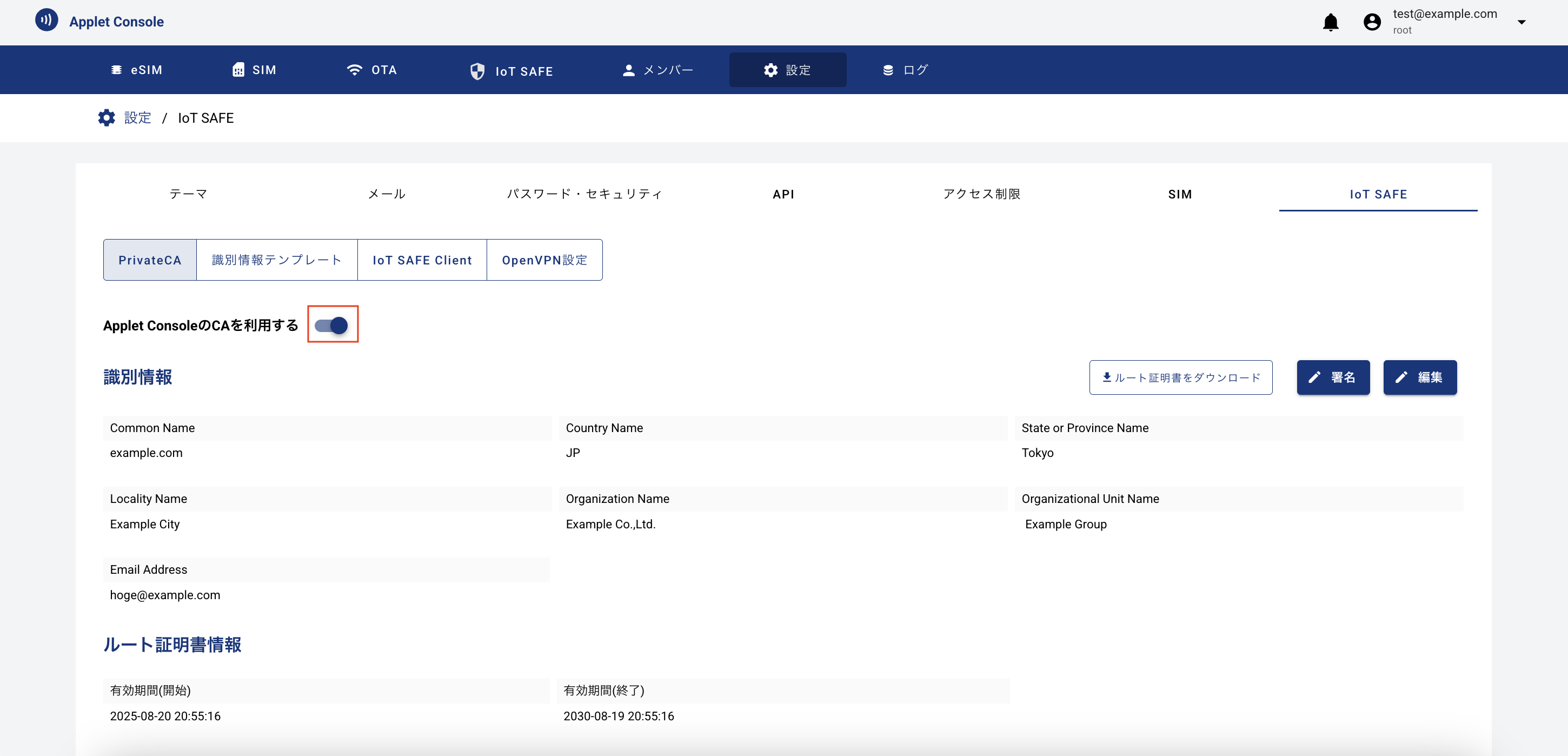Click ルート証明書をダウンロード button
Viewport: 1568px width, 756px height.
coord(1180,377)
